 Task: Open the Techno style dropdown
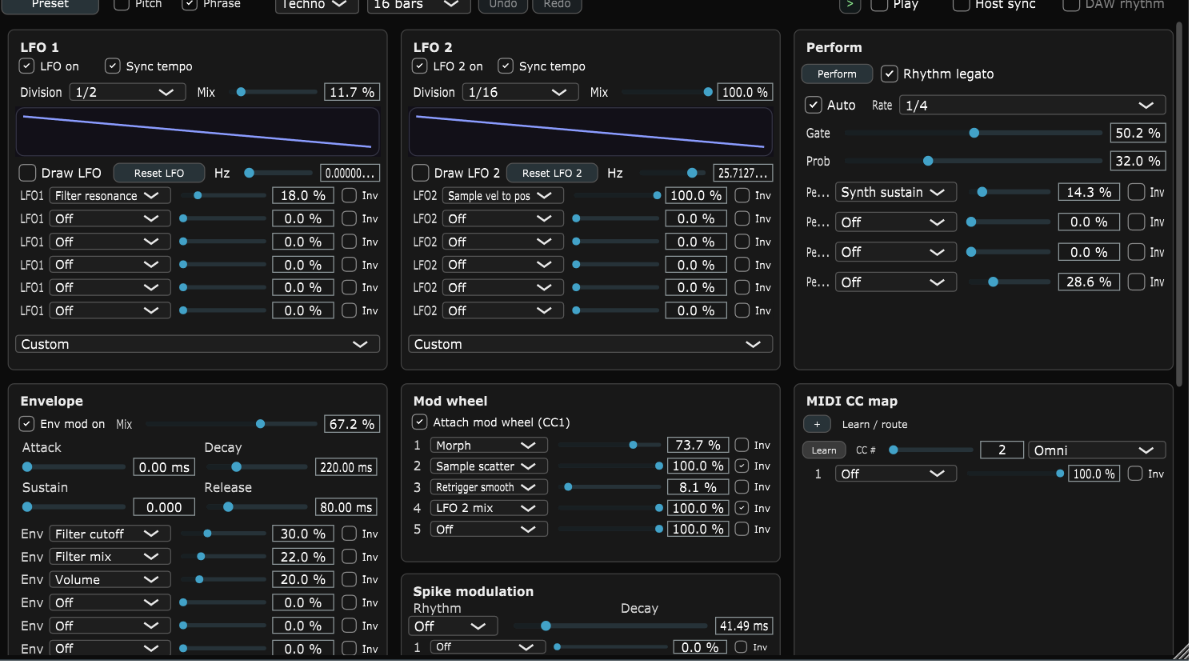(x=315, y=5)
